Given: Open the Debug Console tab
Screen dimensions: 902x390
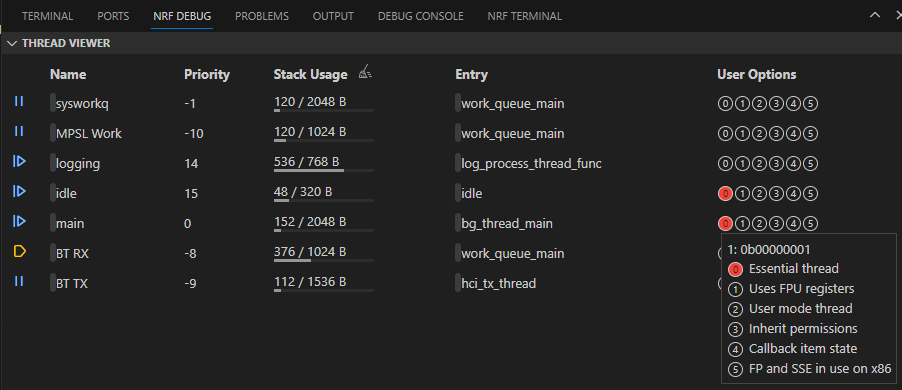Looking at the screenshot, I should click(421, 16).
